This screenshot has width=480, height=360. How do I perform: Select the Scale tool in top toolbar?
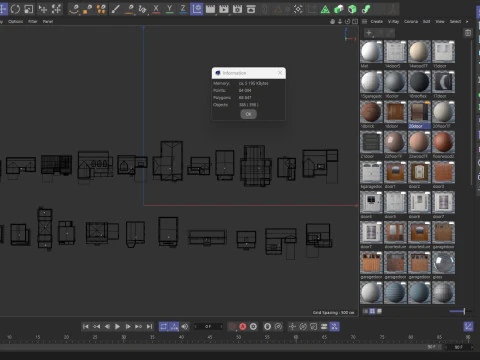pos(29,9)
